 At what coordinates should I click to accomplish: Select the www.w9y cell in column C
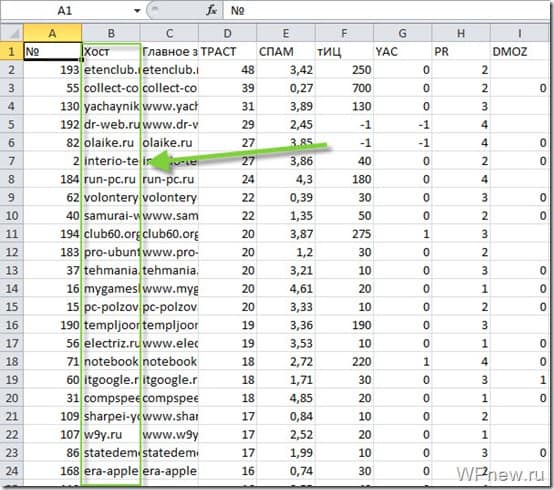coord(169,435)
